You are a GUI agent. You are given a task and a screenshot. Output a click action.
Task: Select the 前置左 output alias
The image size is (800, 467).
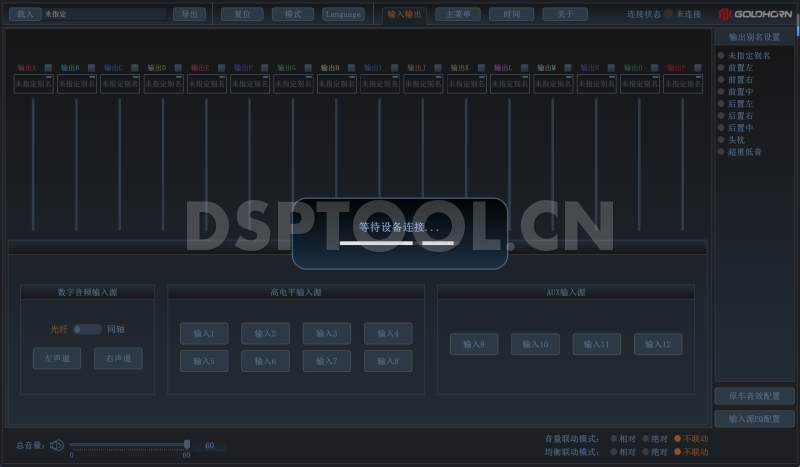[x=721, y=68]
